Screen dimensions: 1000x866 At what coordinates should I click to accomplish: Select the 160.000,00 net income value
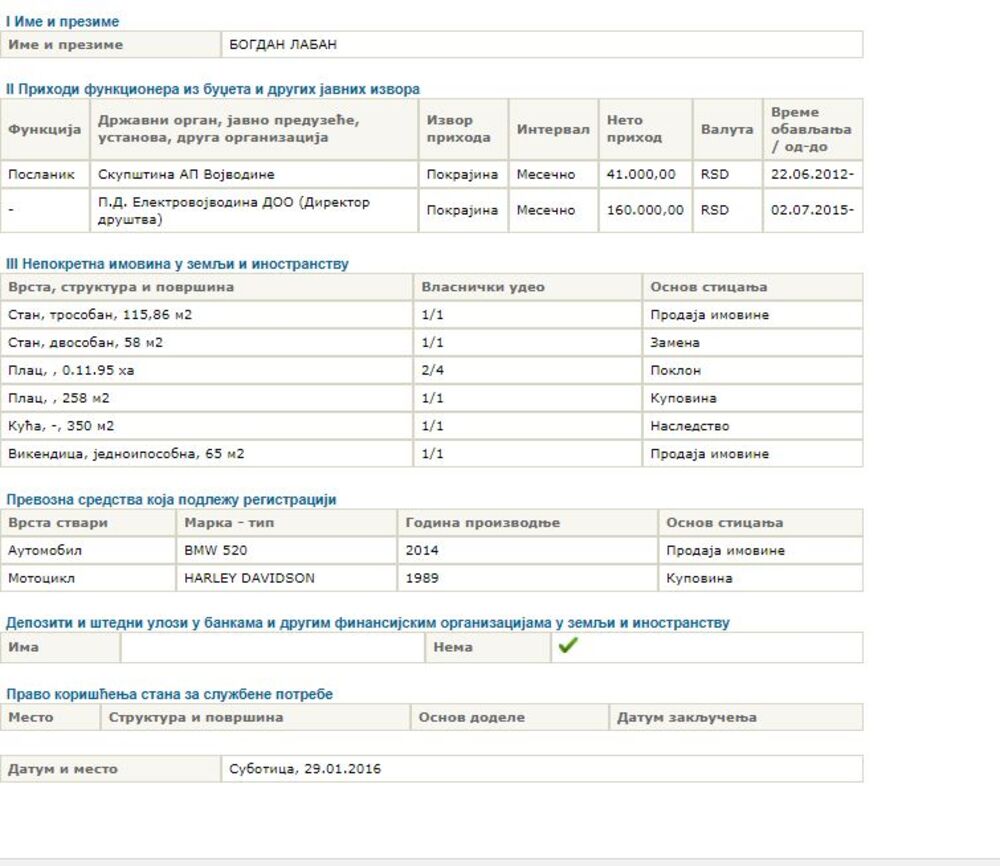coord(645,210)
